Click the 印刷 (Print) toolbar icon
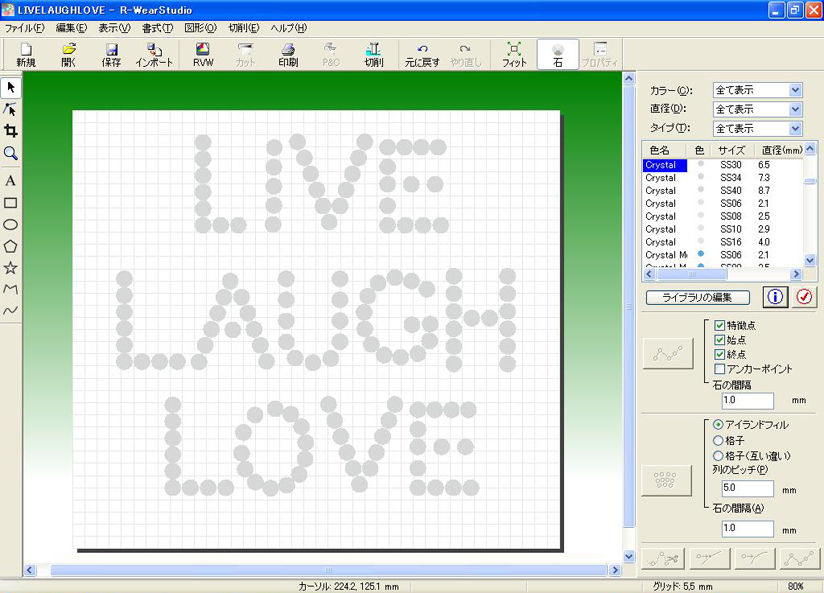 (x=288, y=54)
